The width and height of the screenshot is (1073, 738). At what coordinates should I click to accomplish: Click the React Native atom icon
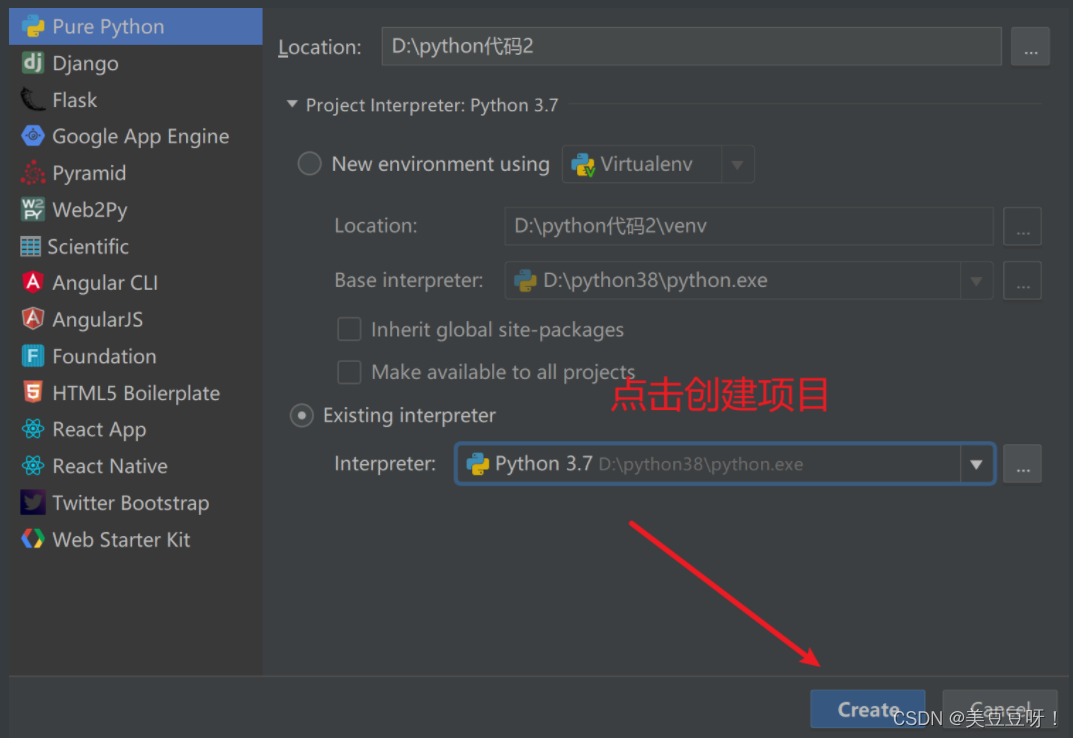tap(33, 466)
